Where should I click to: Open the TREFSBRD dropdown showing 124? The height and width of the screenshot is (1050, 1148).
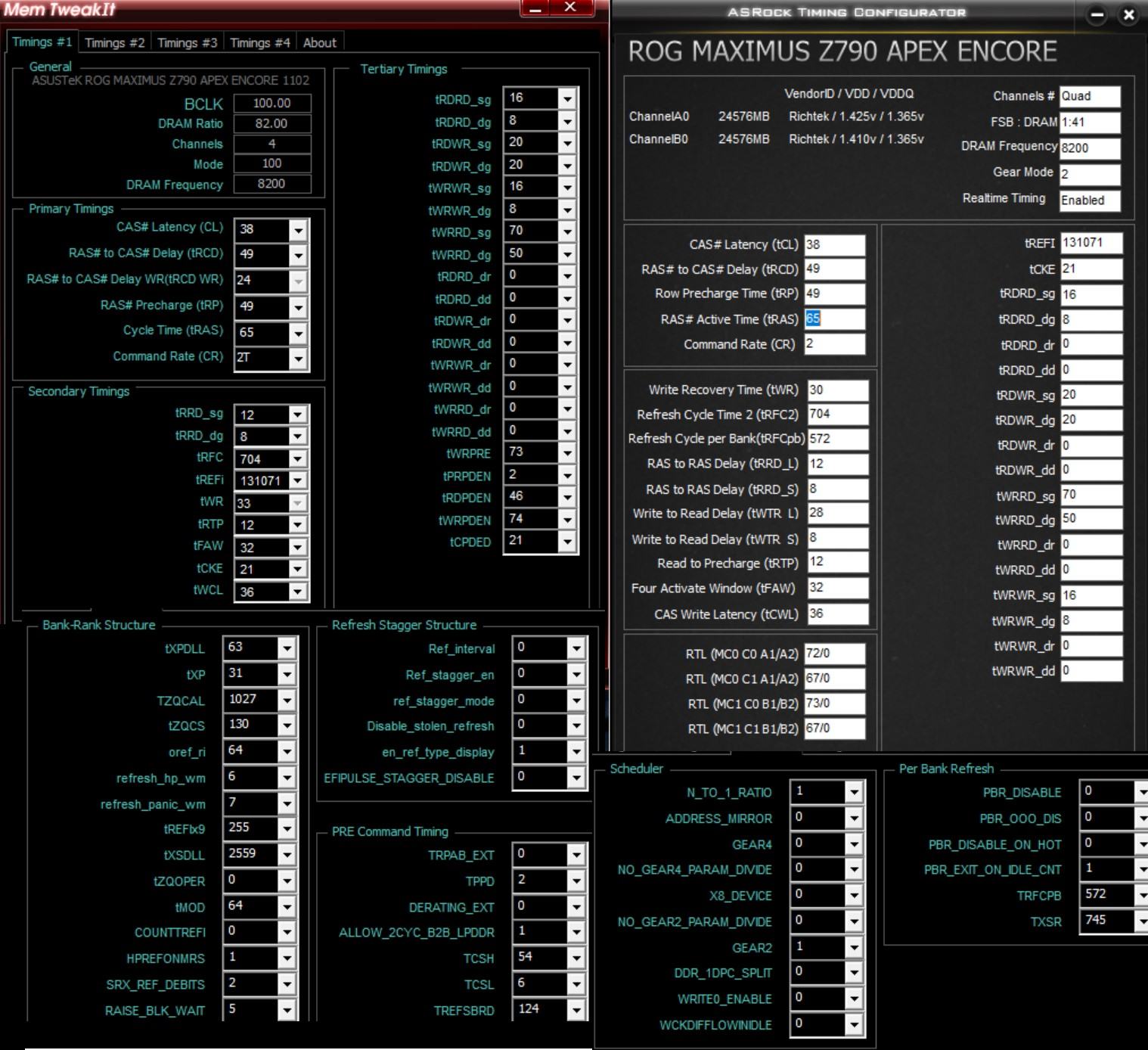(576, 1010)
